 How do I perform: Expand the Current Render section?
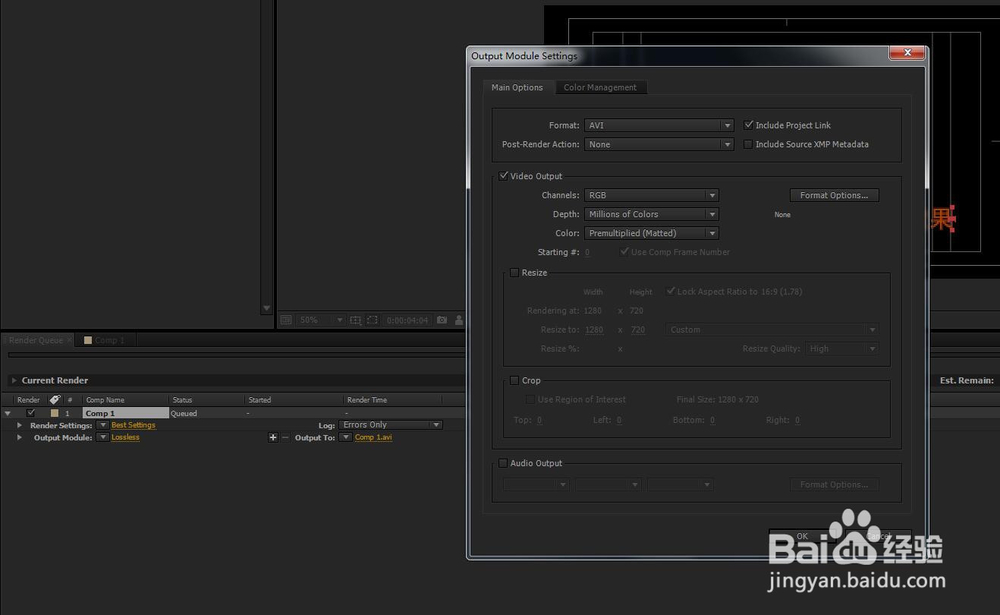click(x=13, y=380)
